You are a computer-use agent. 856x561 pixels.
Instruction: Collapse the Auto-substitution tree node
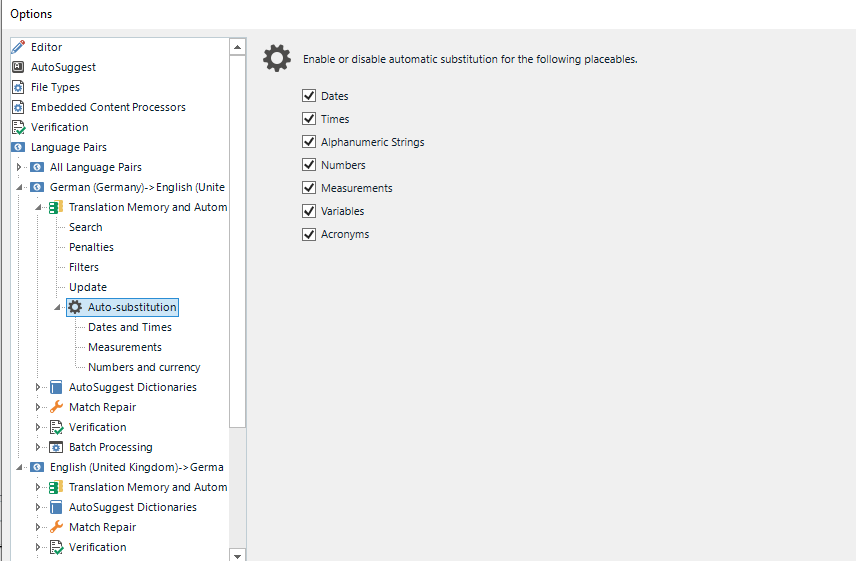tap(57, 307)
